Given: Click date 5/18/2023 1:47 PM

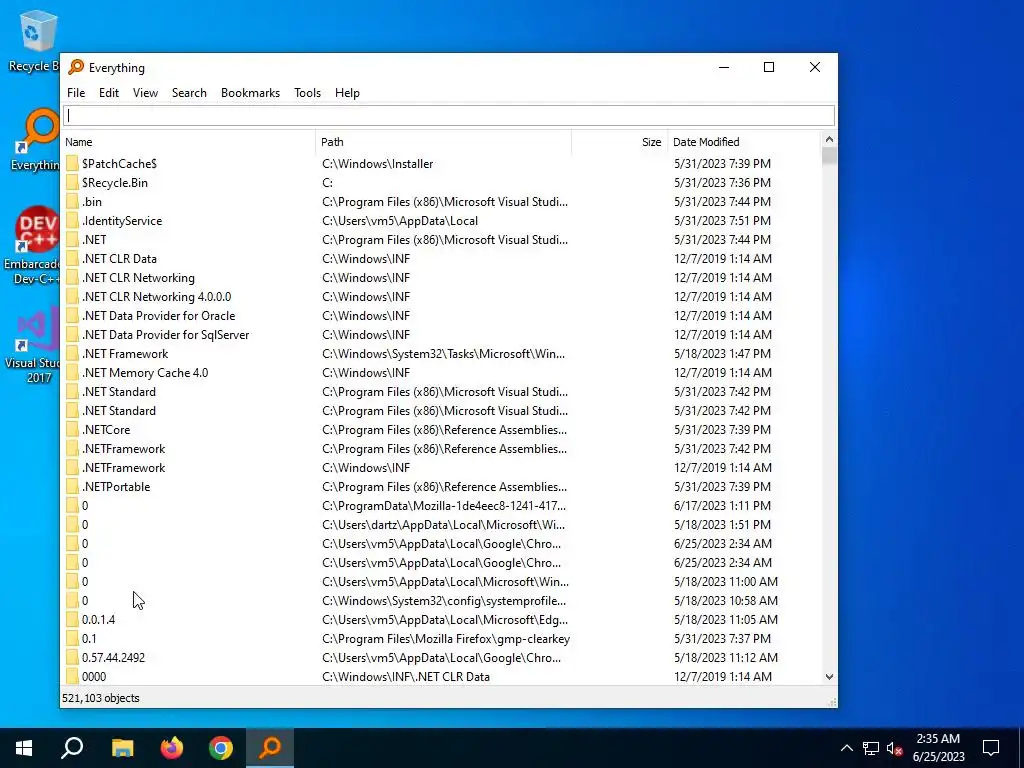Looking at the screenshot, I should (x=722, y=353).
